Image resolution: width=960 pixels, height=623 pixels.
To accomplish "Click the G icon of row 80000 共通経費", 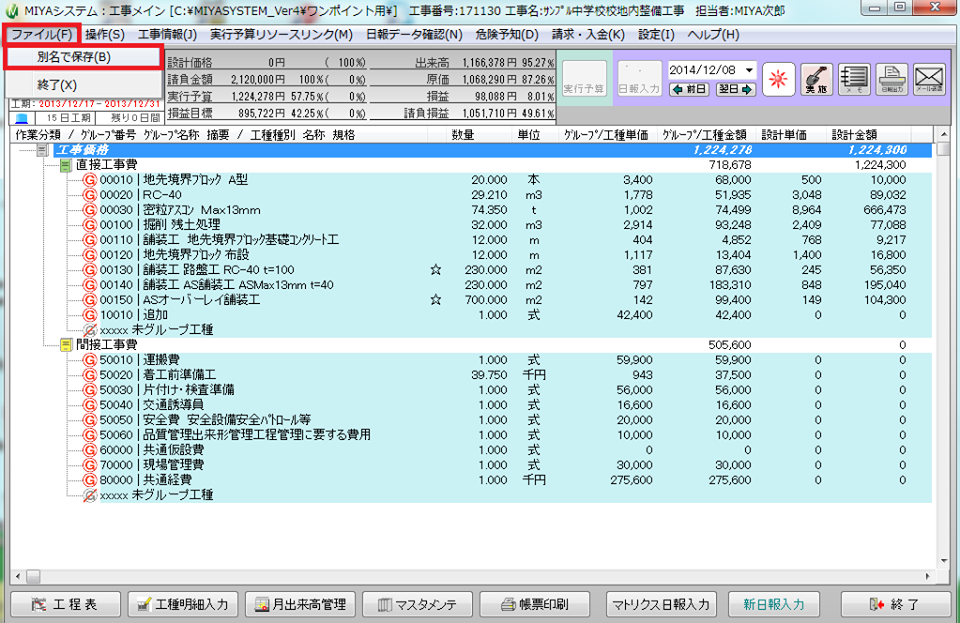I will coord(90,480).
